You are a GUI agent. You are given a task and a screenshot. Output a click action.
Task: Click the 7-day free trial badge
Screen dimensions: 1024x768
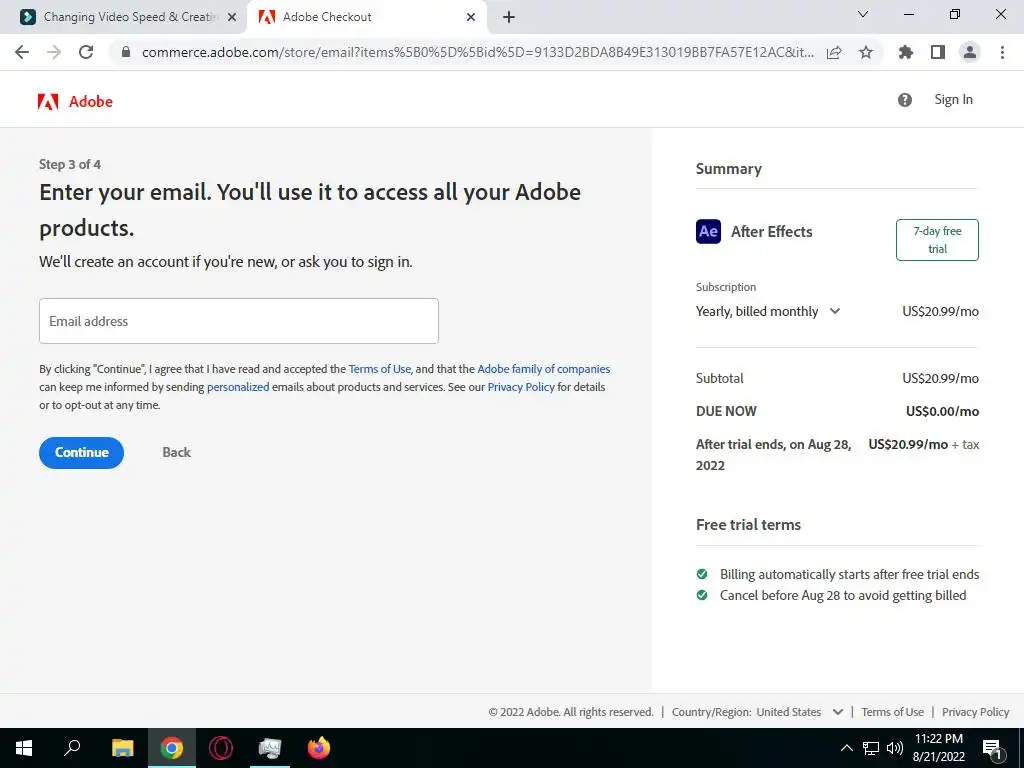[x=937, y=240]
